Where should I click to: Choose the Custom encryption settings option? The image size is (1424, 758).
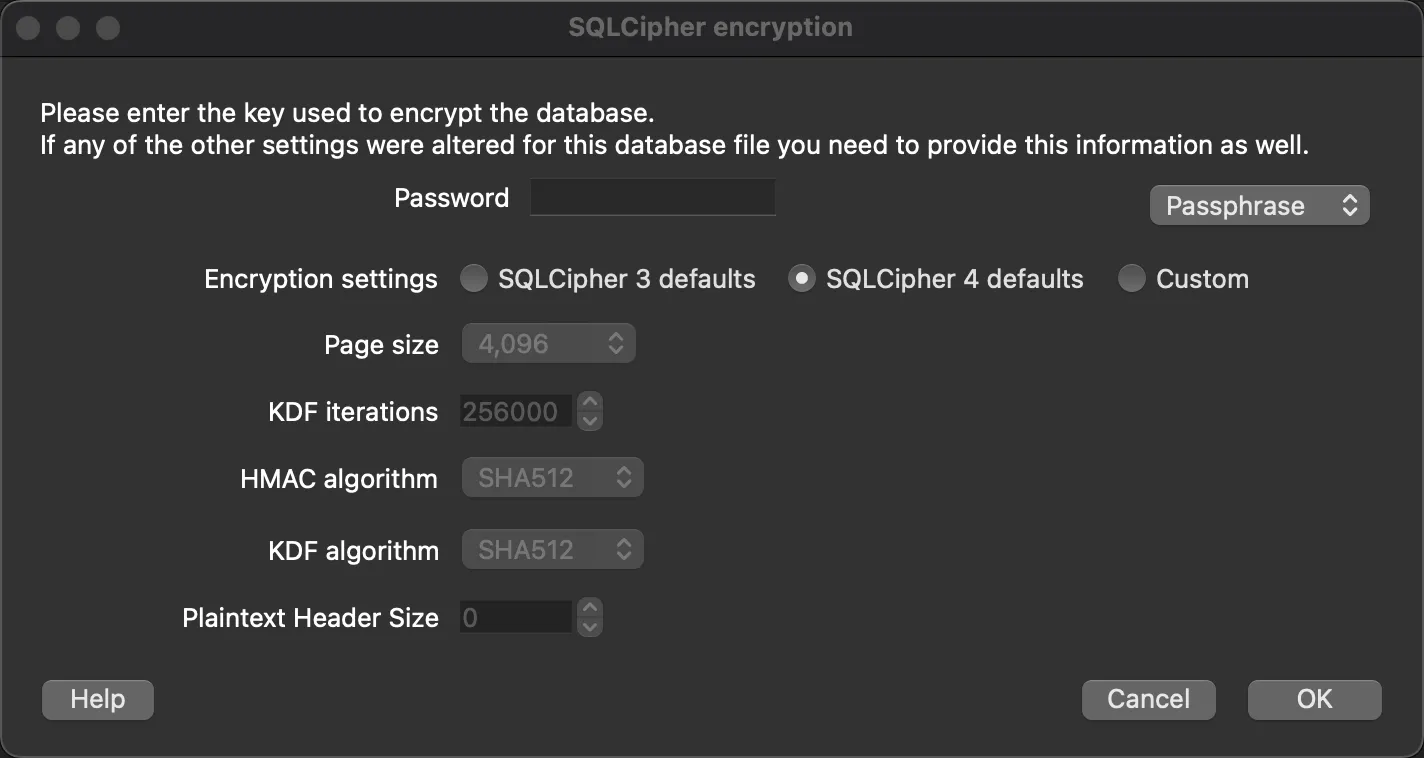pos(1131,279)
